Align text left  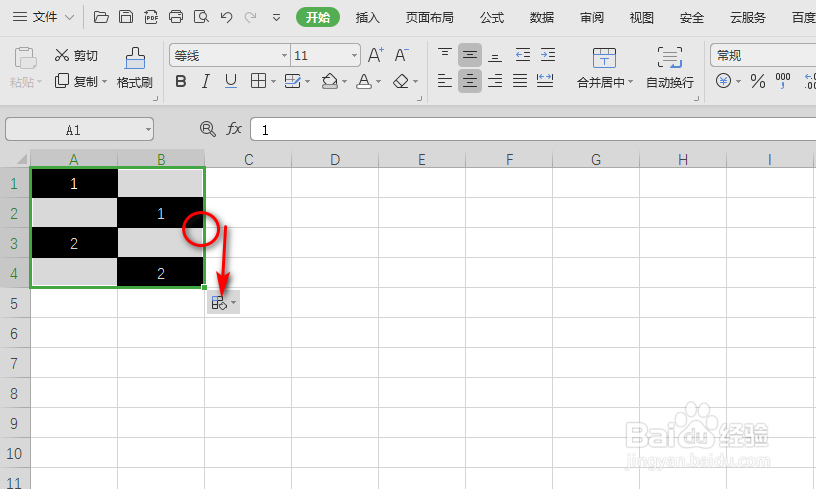coord(444,81)
